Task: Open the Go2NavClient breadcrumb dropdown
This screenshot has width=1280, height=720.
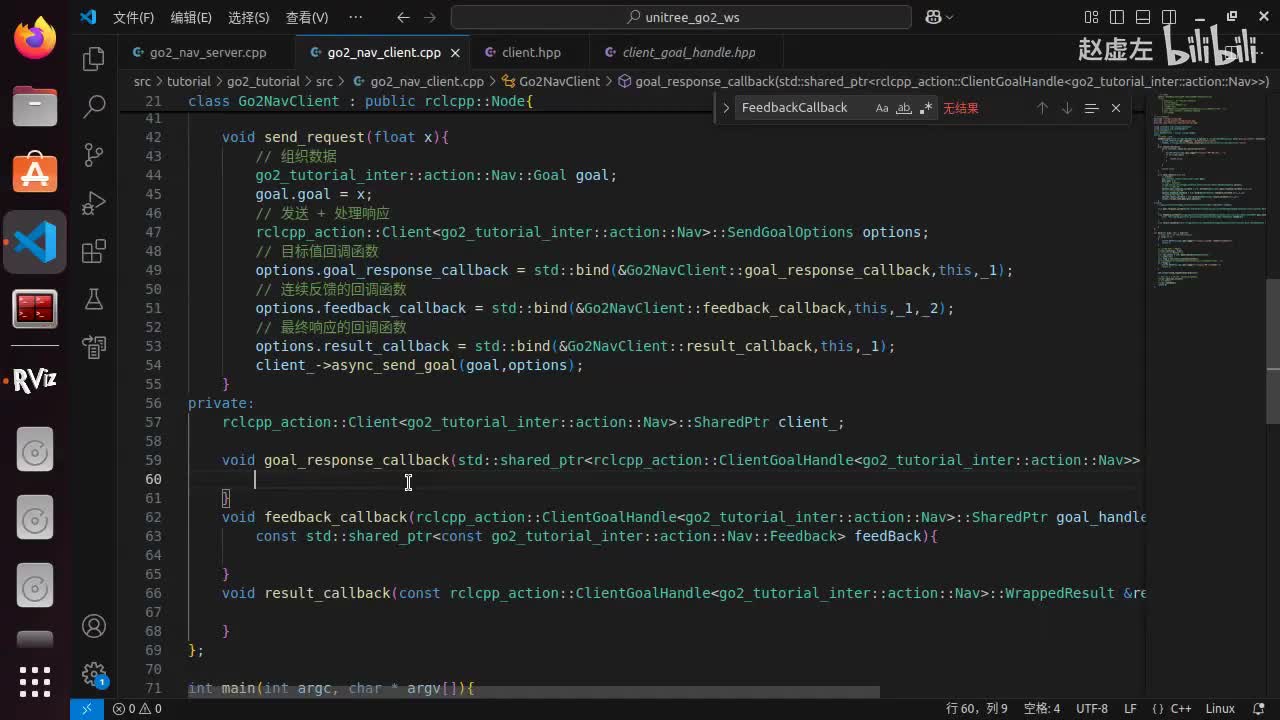Action: tap(559, 82)
